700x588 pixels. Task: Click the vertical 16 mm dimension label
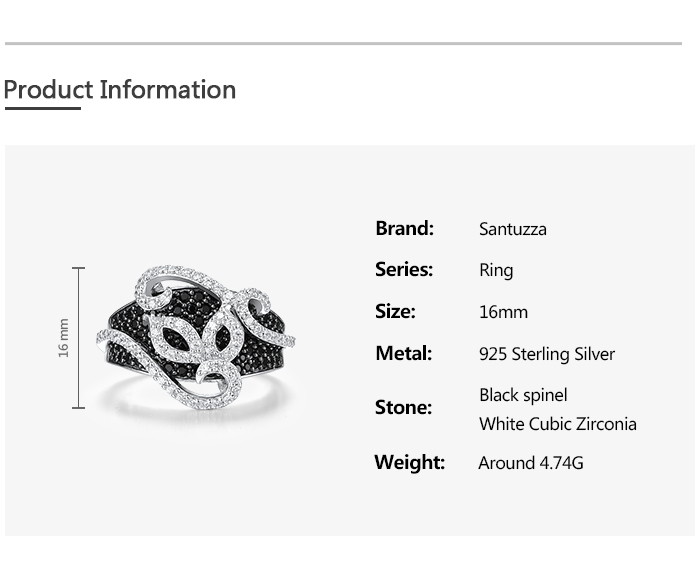[64, 338]
